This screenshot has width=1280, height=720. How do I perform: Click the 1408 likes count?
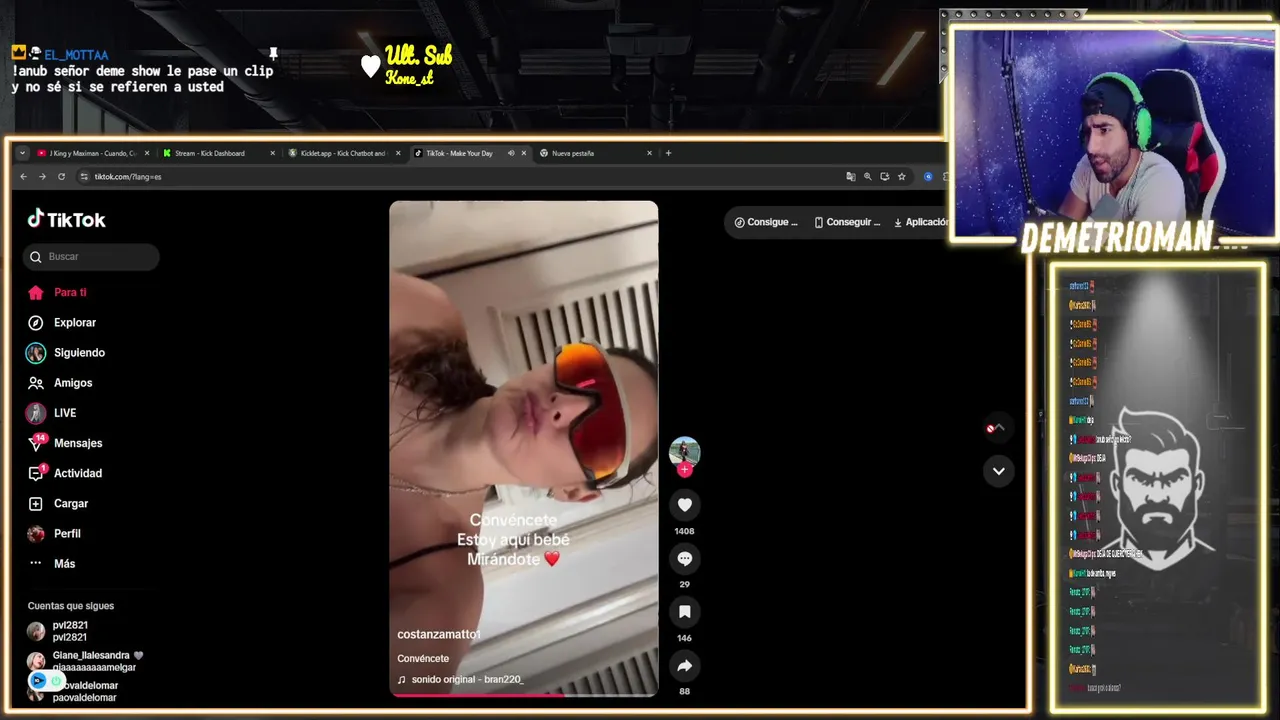click(685, 531)
